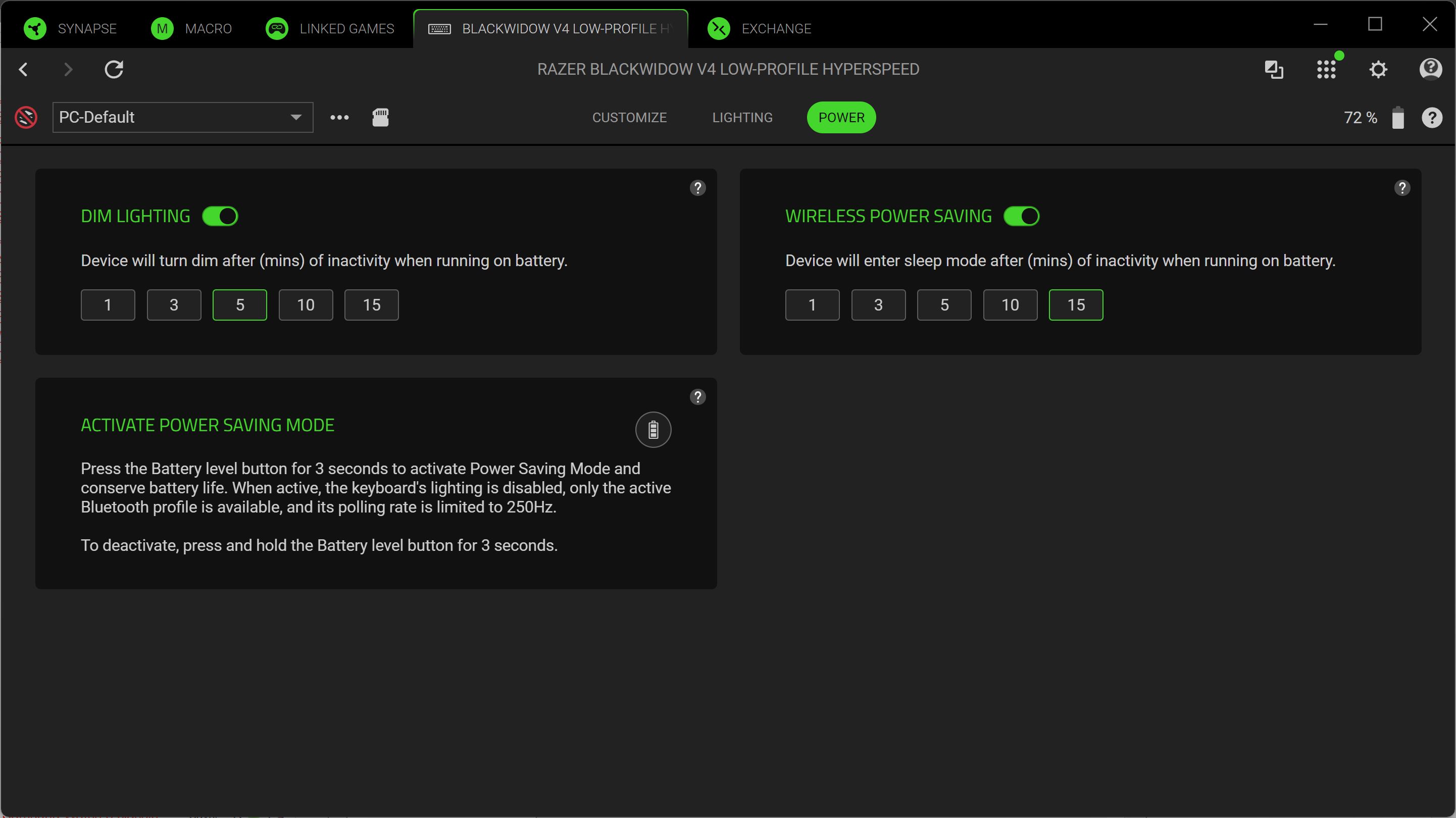Click the Razer BlackWidow V4 device title

[x=728, y=70]
